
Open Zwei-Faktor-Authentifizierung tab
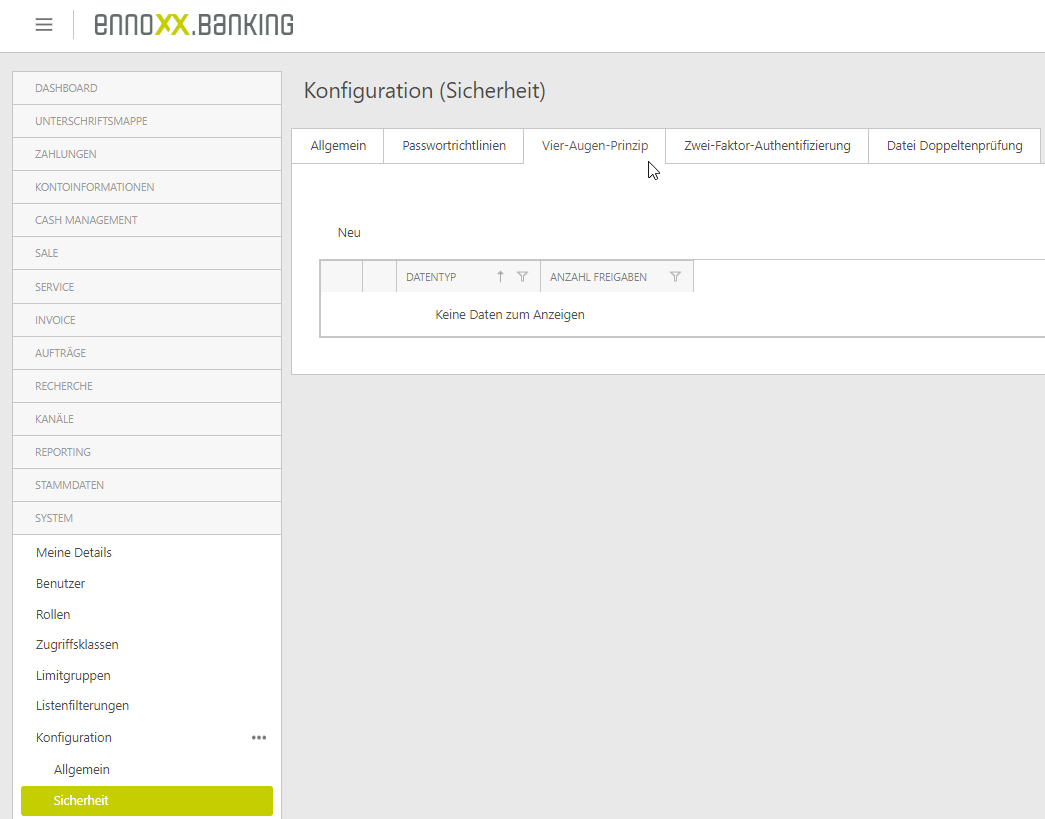767,145
